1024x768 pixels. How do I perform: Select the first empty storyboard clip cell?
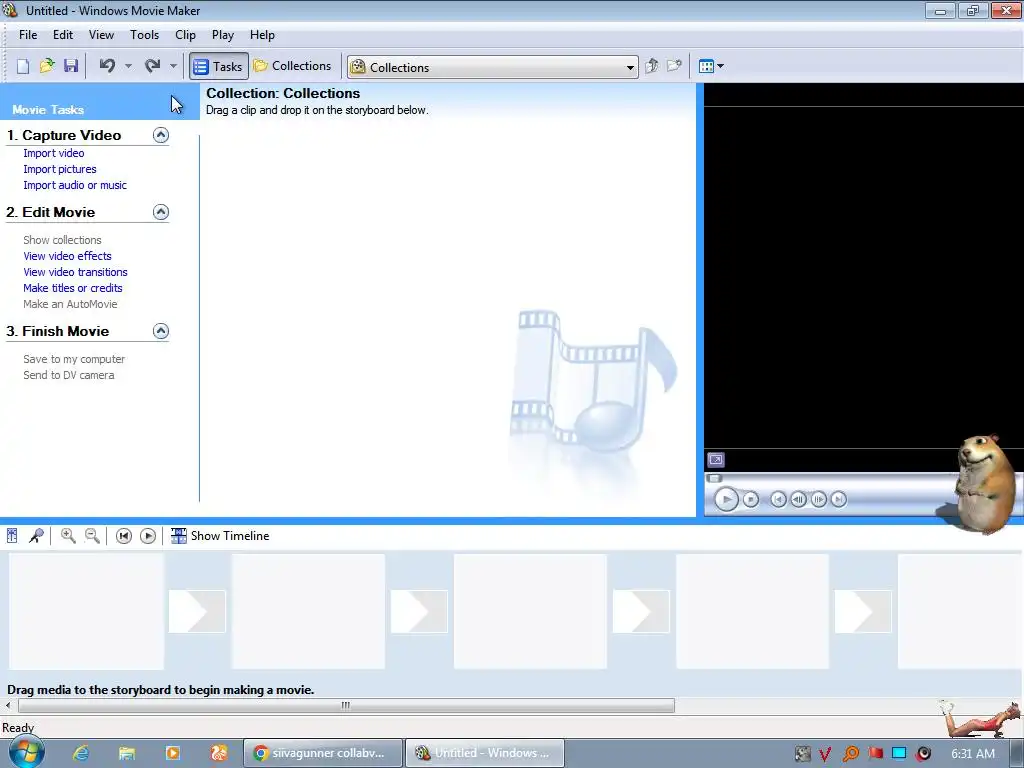click(86, 612)
